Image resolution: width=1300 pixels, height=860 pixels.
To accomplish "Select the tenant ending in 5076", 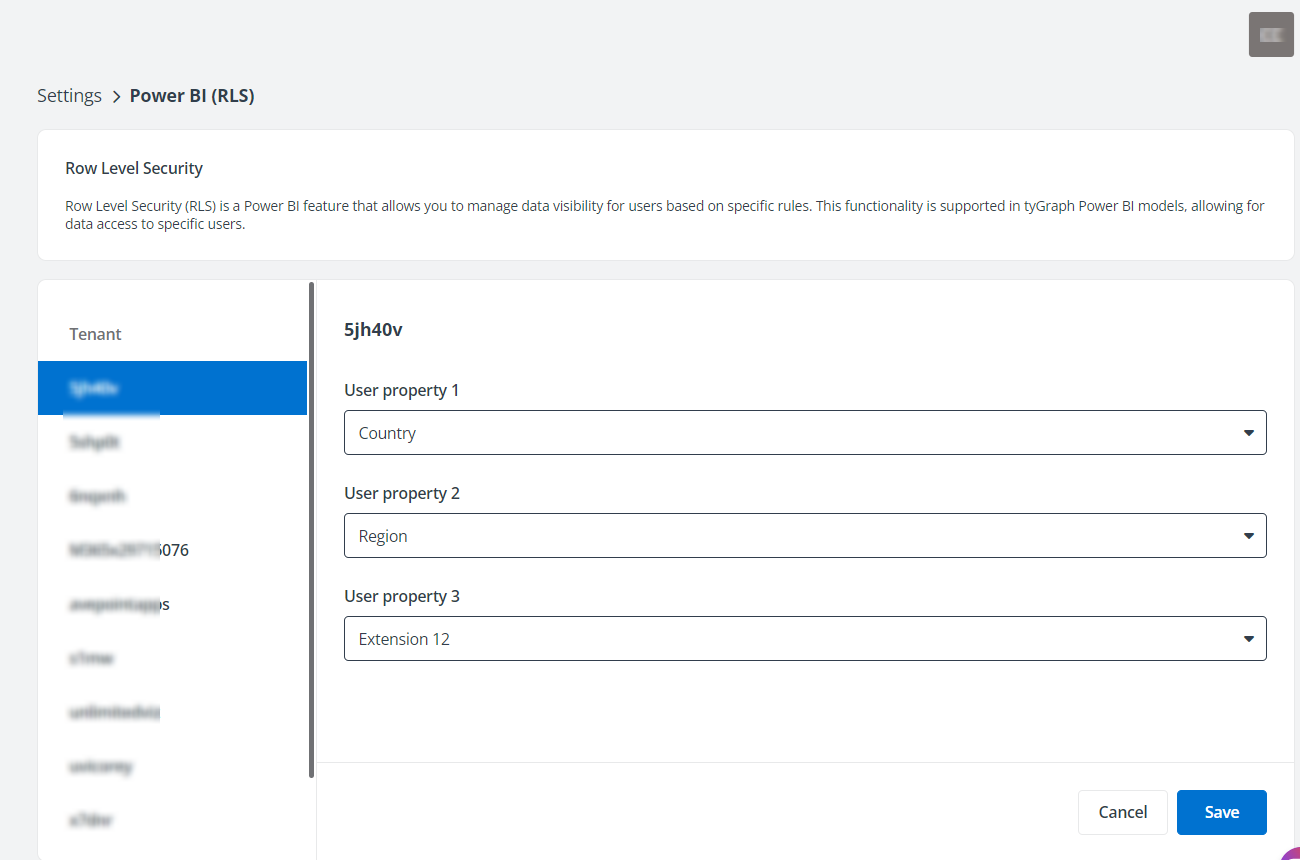I will click(x=128, y=549).
